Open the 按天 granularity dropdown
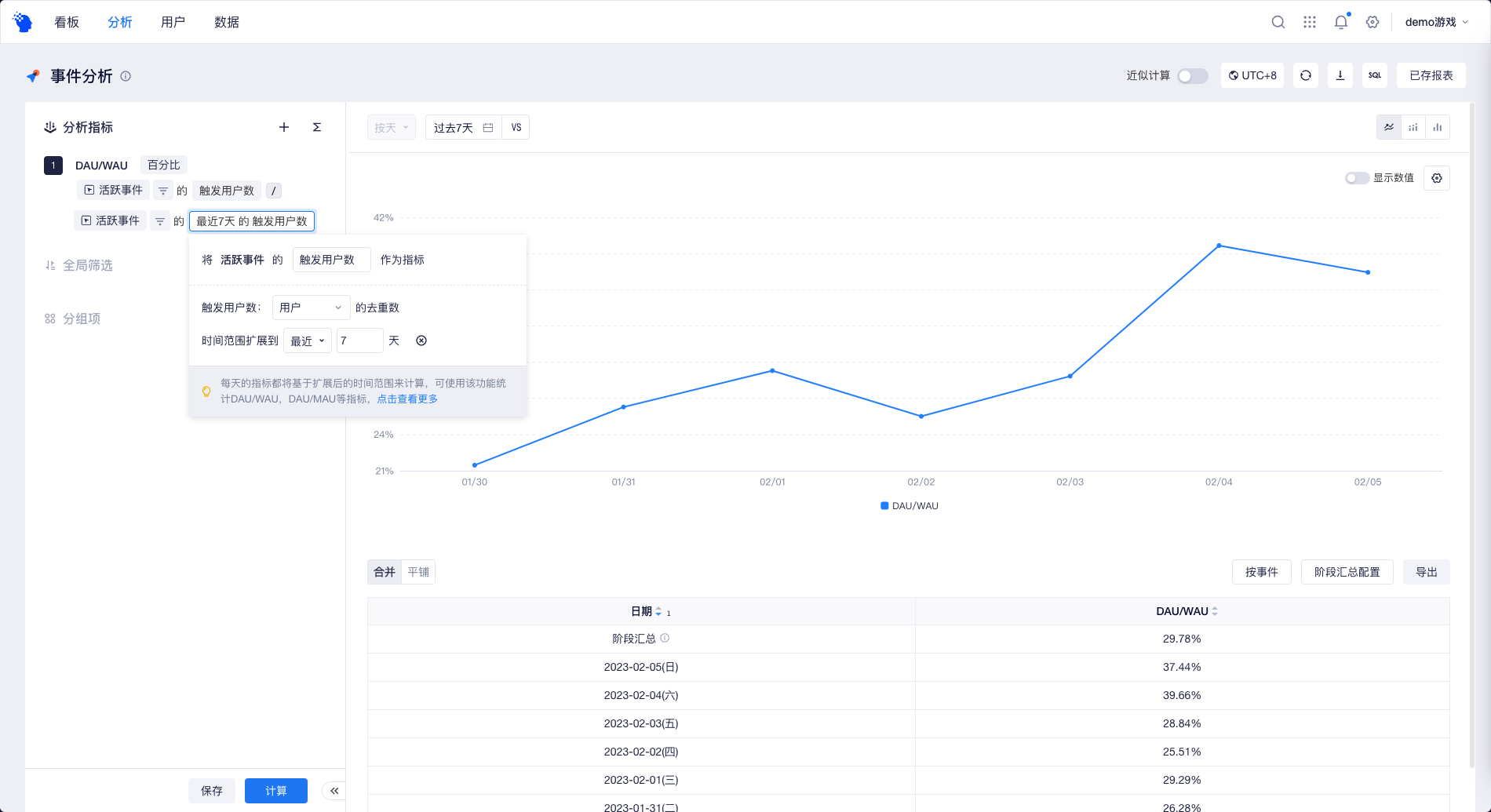Image resolution: width=1491 pixels, height=812 pixels. [391, 127]
